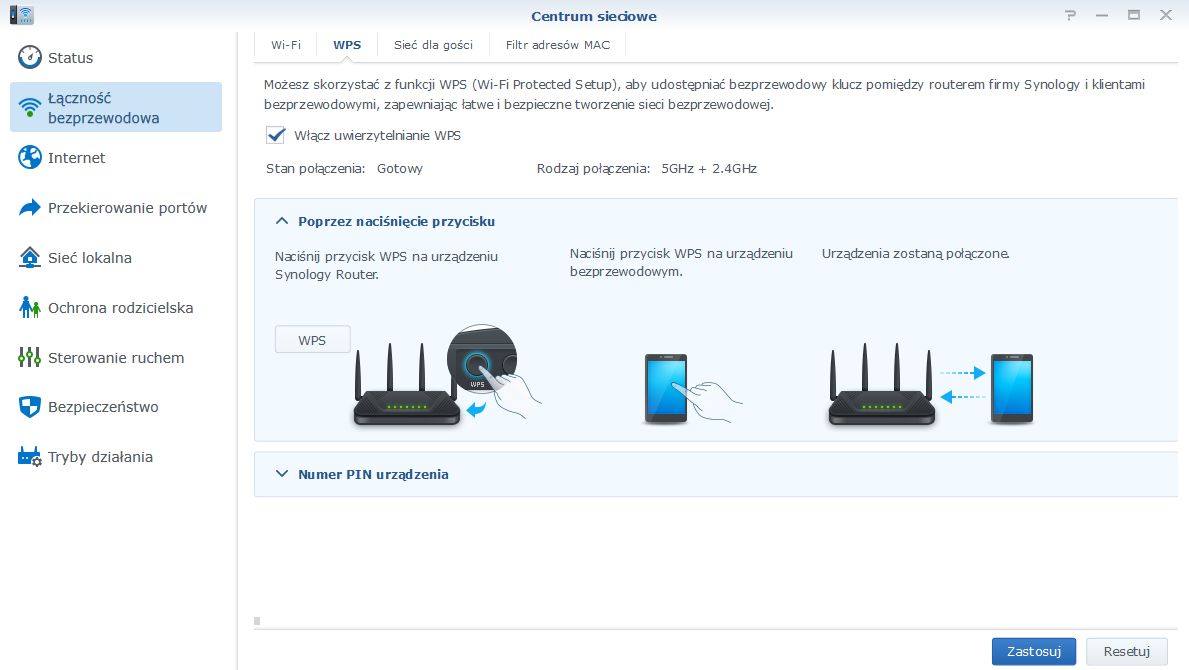This screenshot has height=670, width=1189.
Task: Open help with the question mark icon
Action: [x=1070, y=15]
